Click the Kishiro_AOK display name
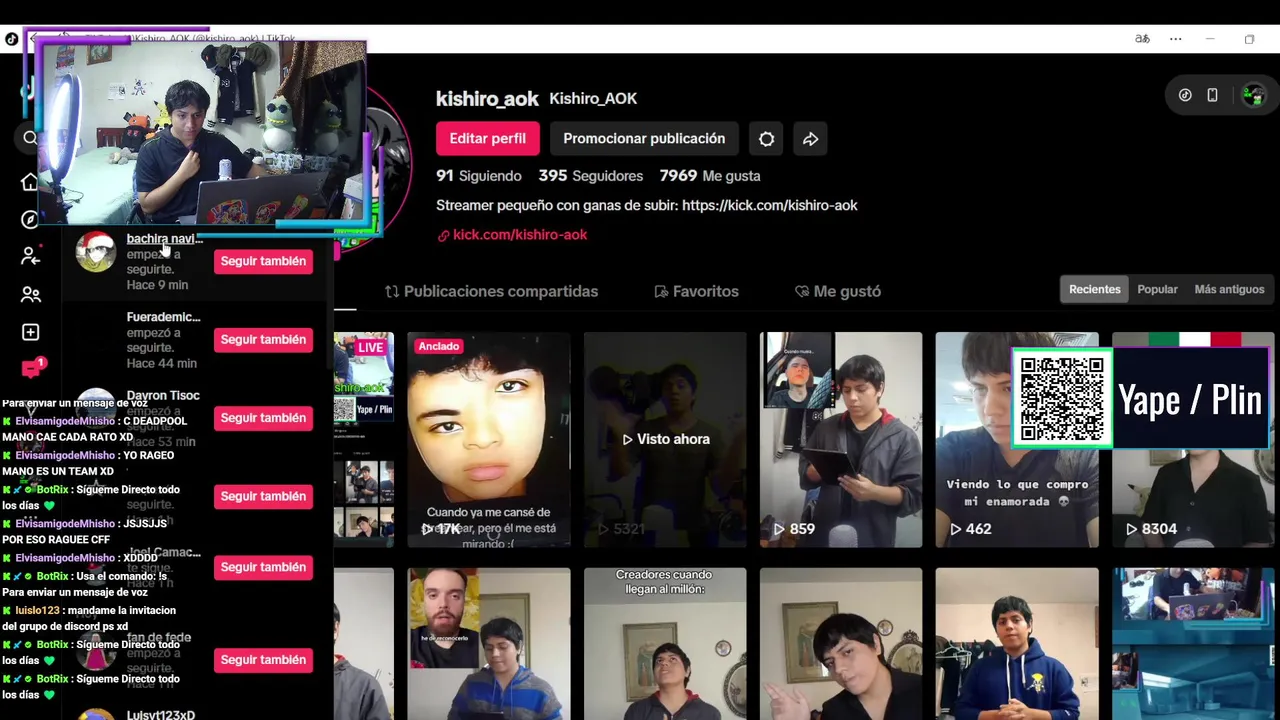 [593, 99]
